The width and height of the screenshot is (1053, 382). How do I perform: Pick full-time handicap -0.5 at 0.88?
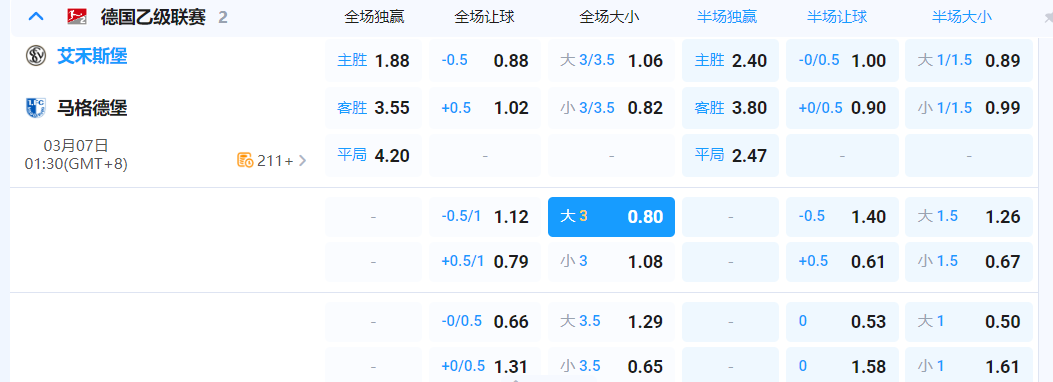485,60
